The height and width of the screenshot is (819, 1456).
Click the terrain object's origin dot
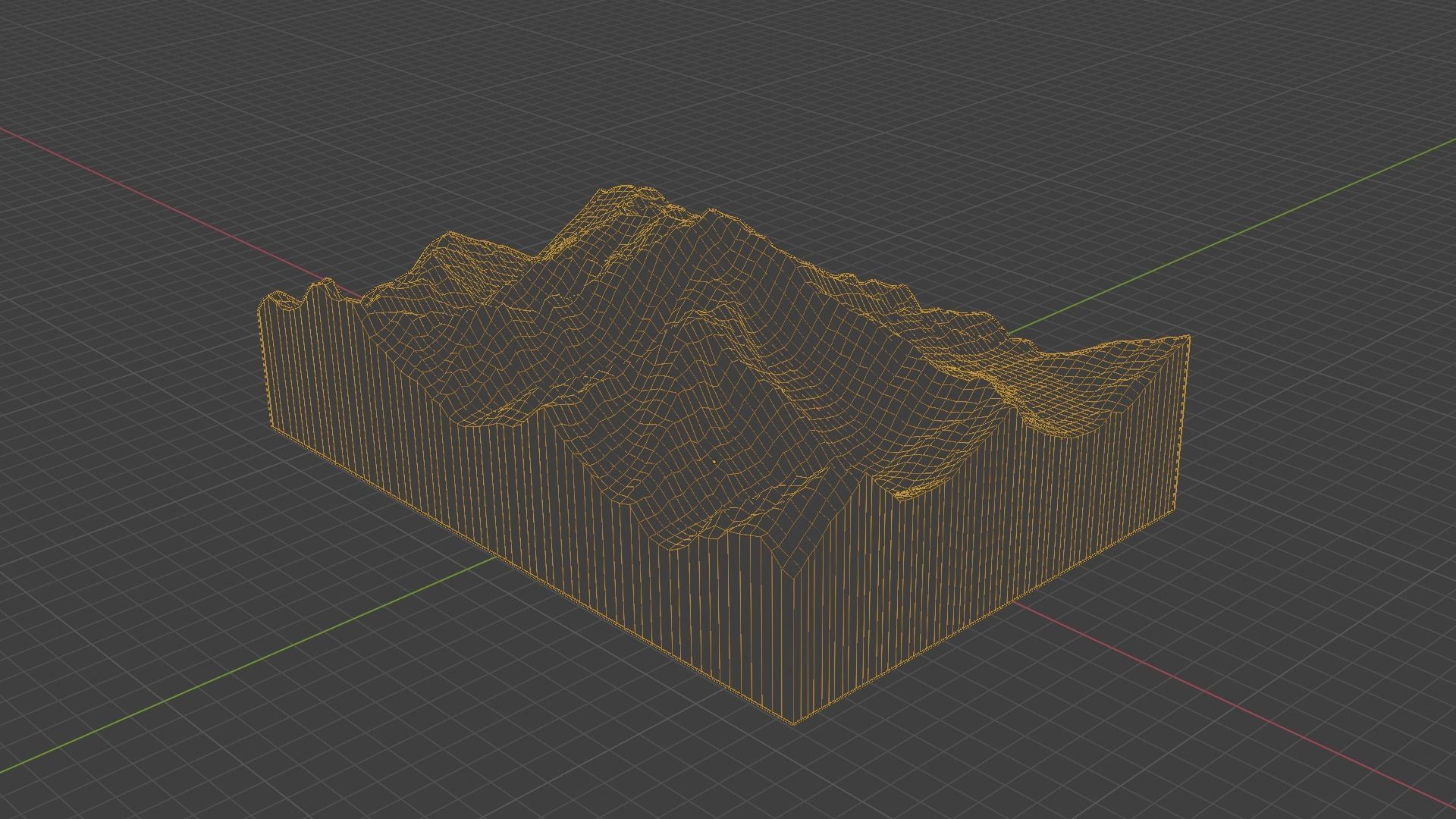pyautogui.click(x=714, y=461)
